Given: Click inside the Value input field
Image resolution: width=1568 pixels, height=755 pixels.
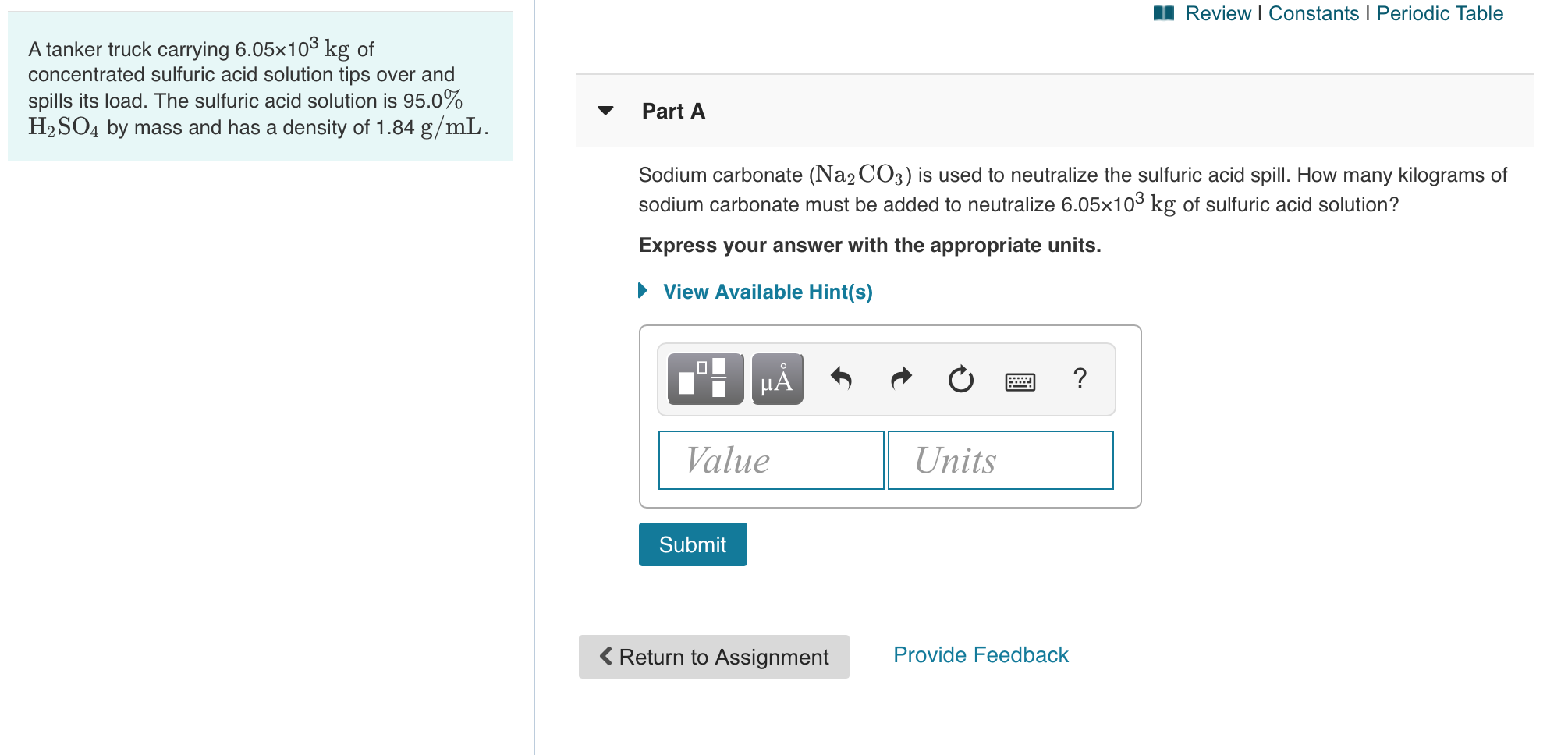Looking at the screenshot, I should click(x=771, y=460).
